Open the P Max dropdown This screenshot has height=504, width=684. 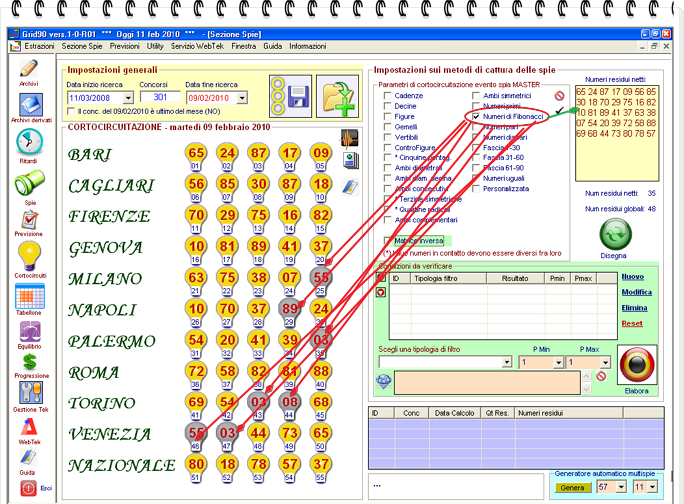coord(605,362)
